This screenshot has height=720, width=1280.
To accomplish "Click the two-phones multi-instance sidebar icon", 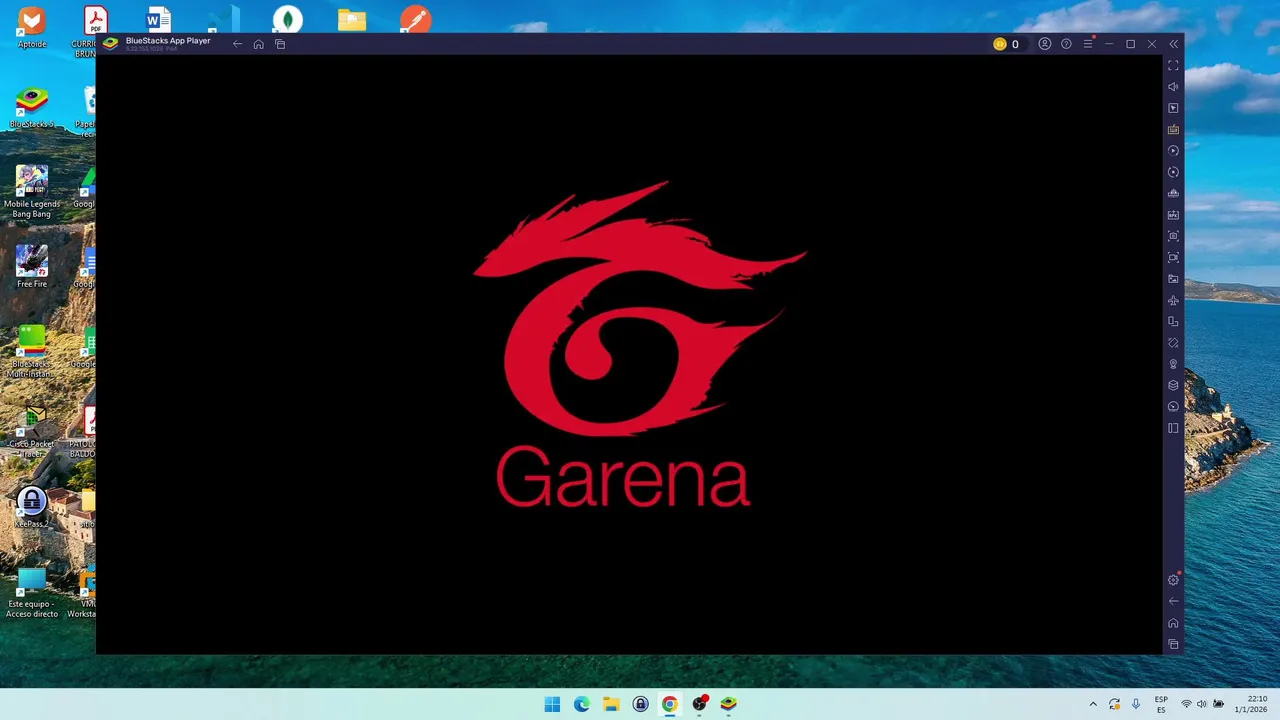I will [x=1173, y=322].
